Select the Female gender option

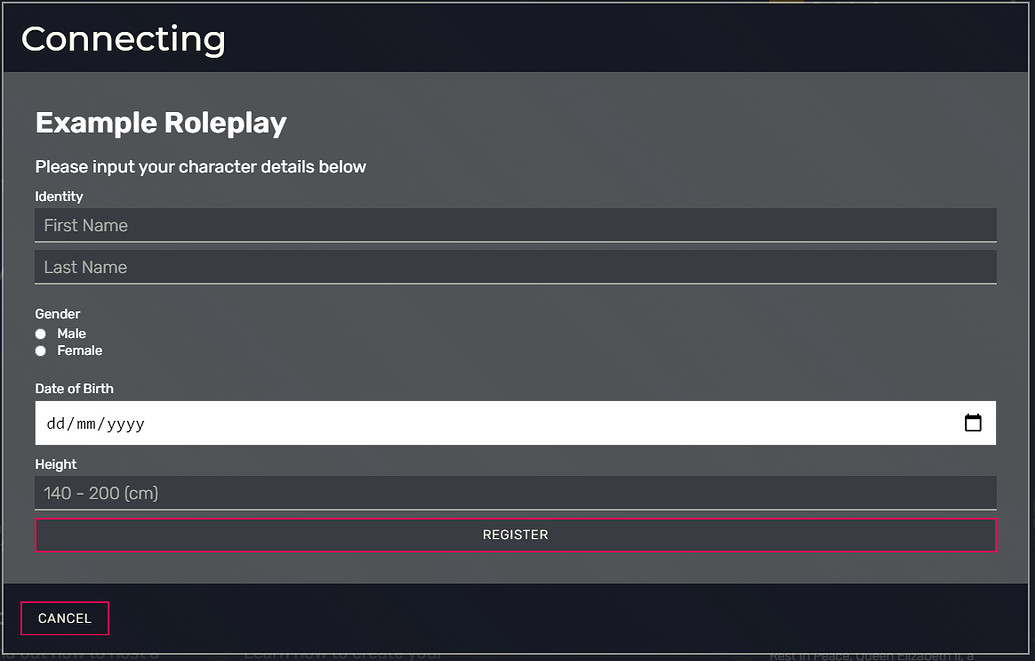(x=41, y=351)
